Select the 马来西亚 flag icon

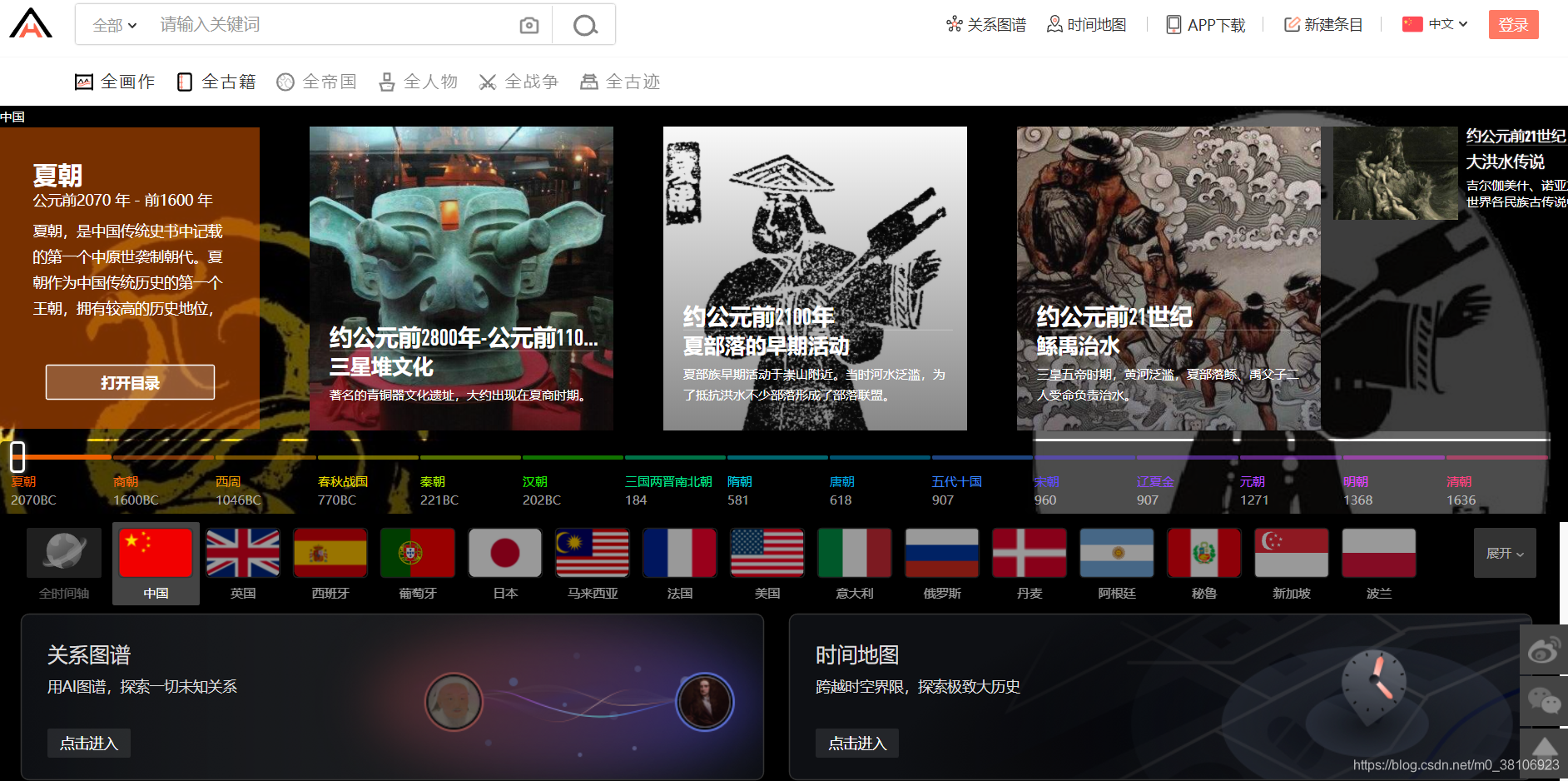593,553
